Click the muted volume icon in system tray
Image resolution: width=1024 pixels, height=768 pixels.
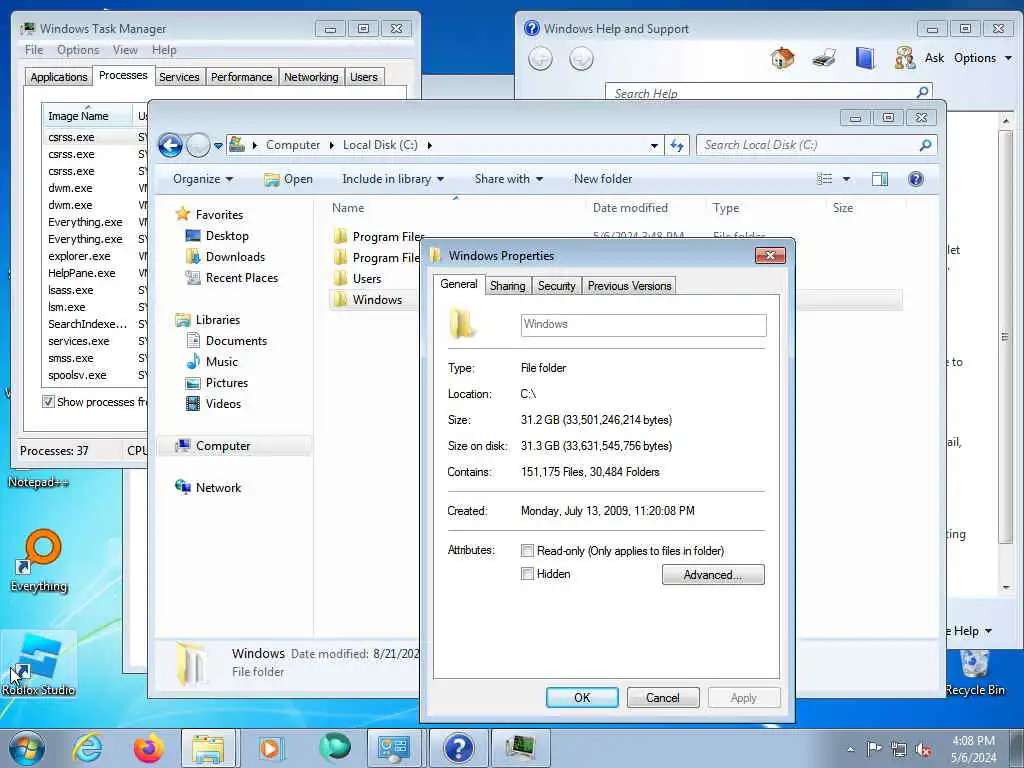point(923,749)
